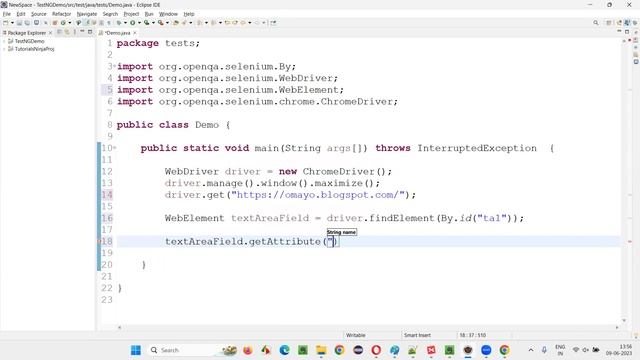Viewport: 640px width, 360px height.
Task: Open Microsoft Edge from taskbar
Action: pos(284,350)
